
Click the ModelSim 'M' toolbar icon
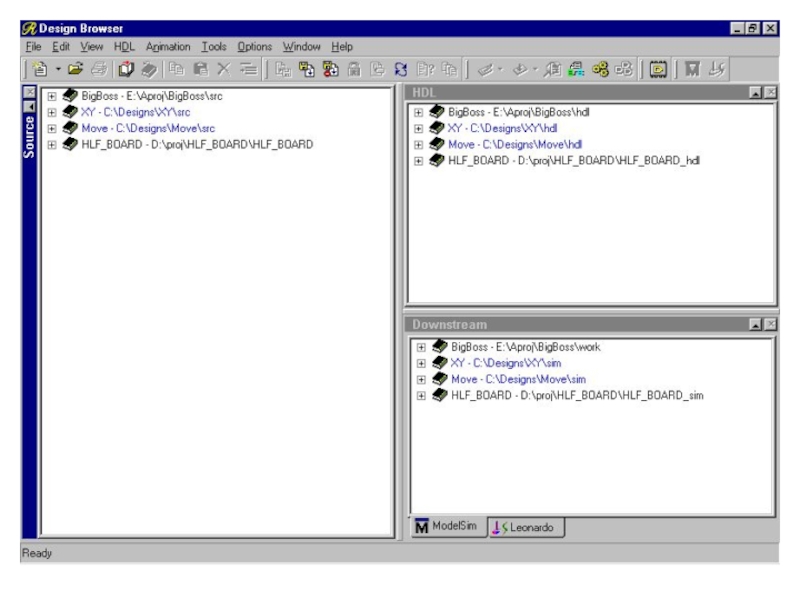click(691, 71)
